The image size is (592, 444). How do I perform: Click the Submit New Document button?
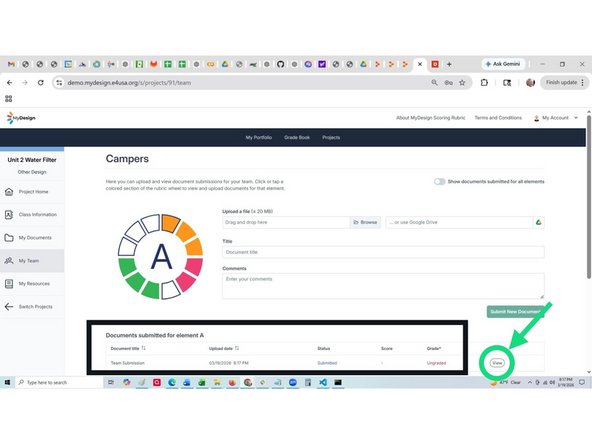point(515,311)
